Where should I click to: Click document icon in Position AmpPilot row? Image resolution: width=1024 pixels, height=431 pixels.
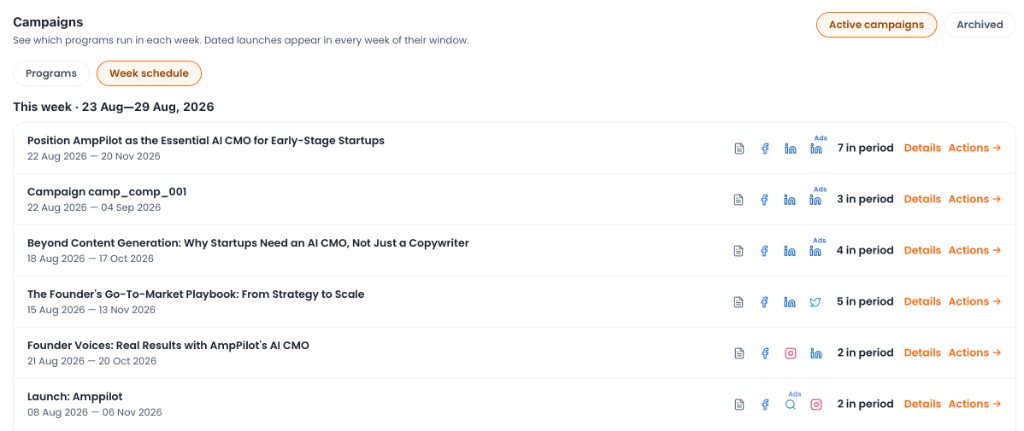tap(739, 149)
